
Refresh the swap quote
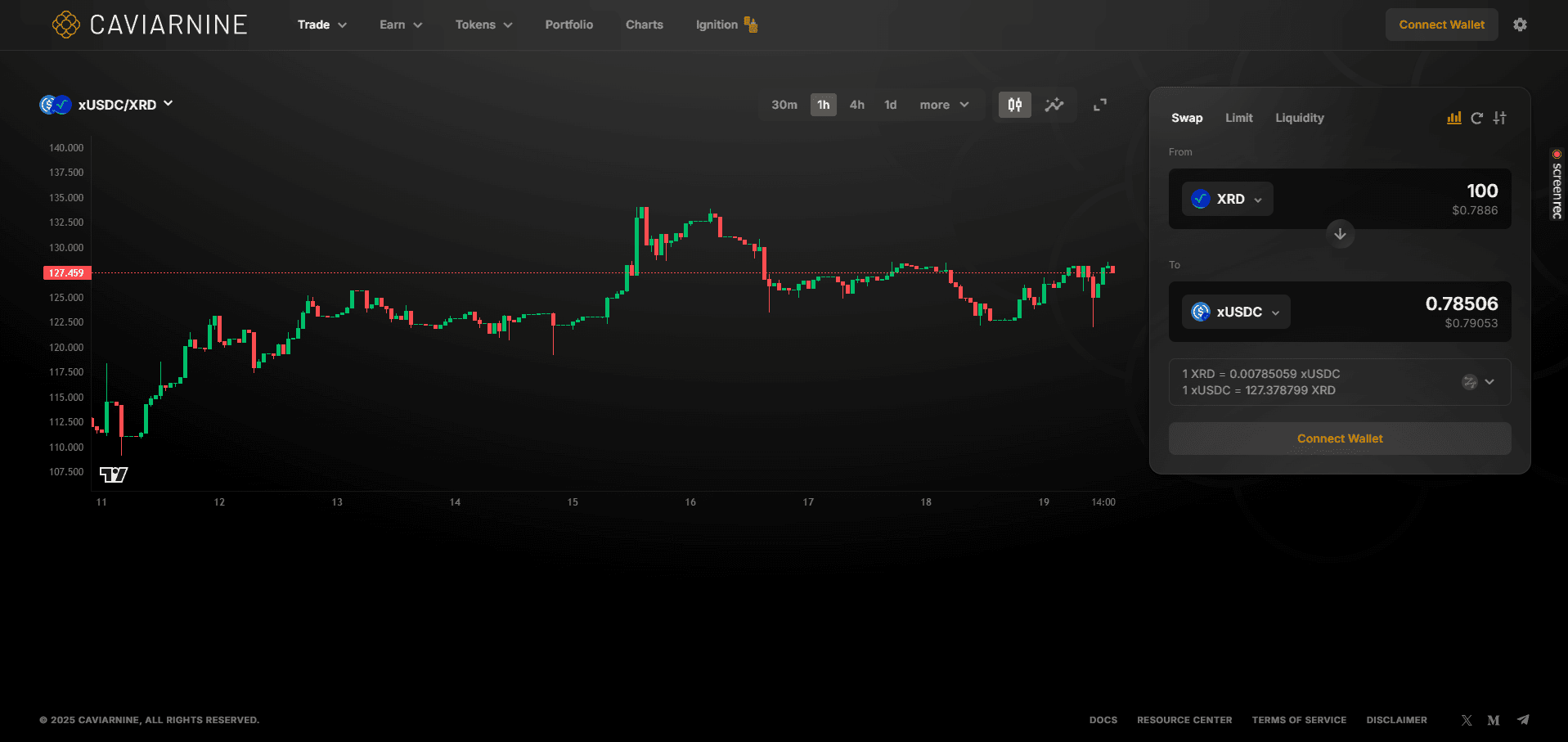(1476, 118)
